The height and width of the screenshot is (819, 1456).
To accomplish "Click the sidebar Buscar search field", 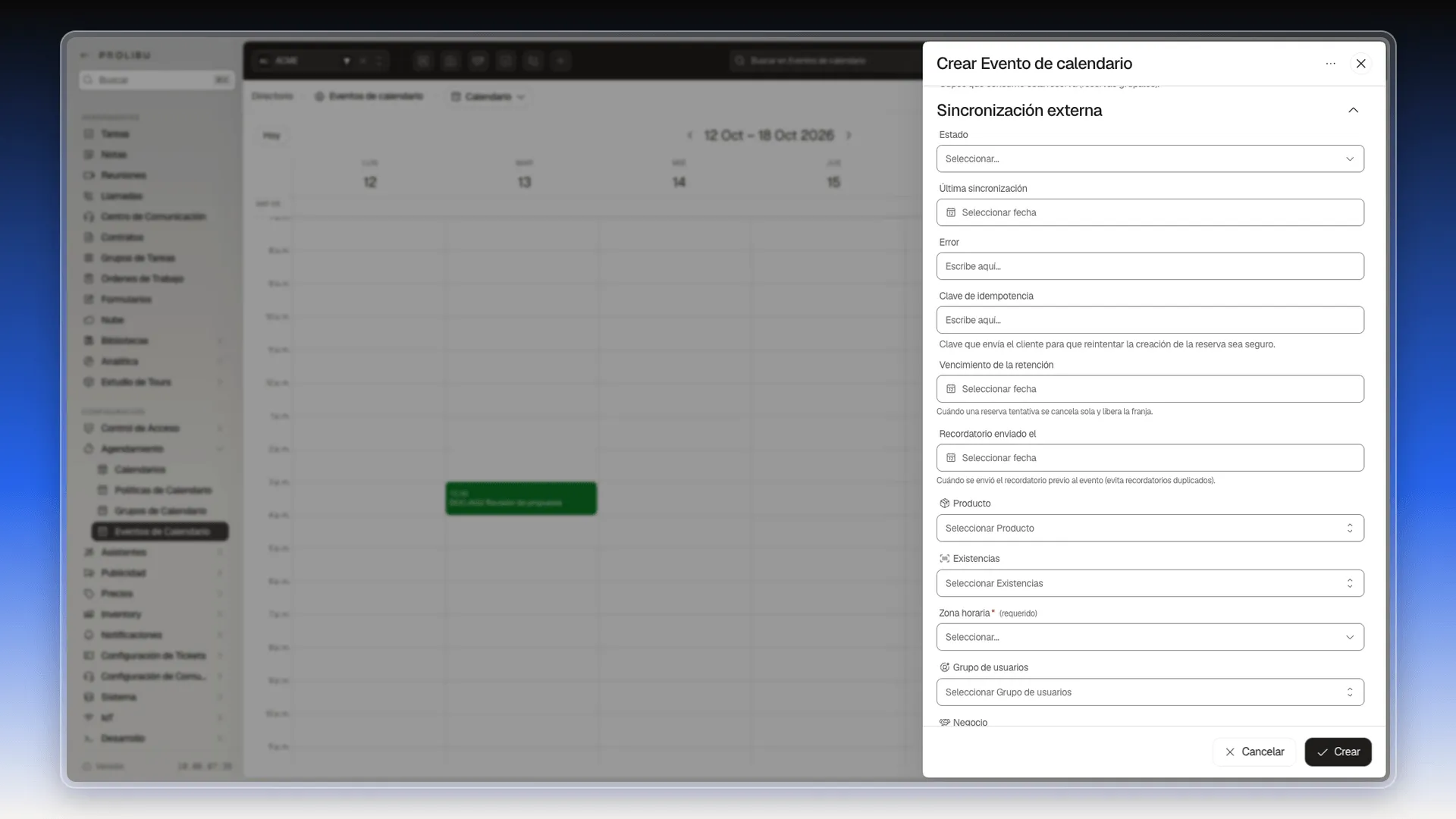I will click(x=156, y=80).
